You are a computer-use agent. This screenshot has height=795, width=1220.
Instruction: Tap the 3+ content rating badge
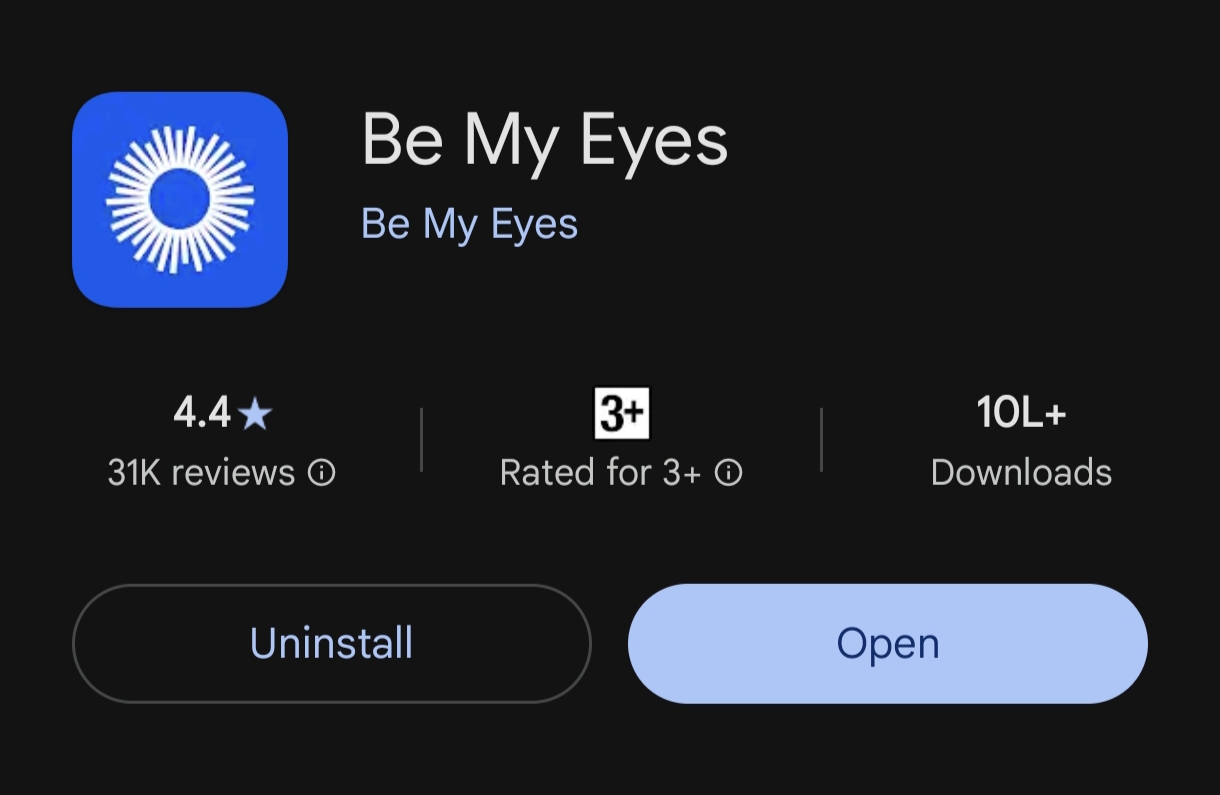pos(621,413)
